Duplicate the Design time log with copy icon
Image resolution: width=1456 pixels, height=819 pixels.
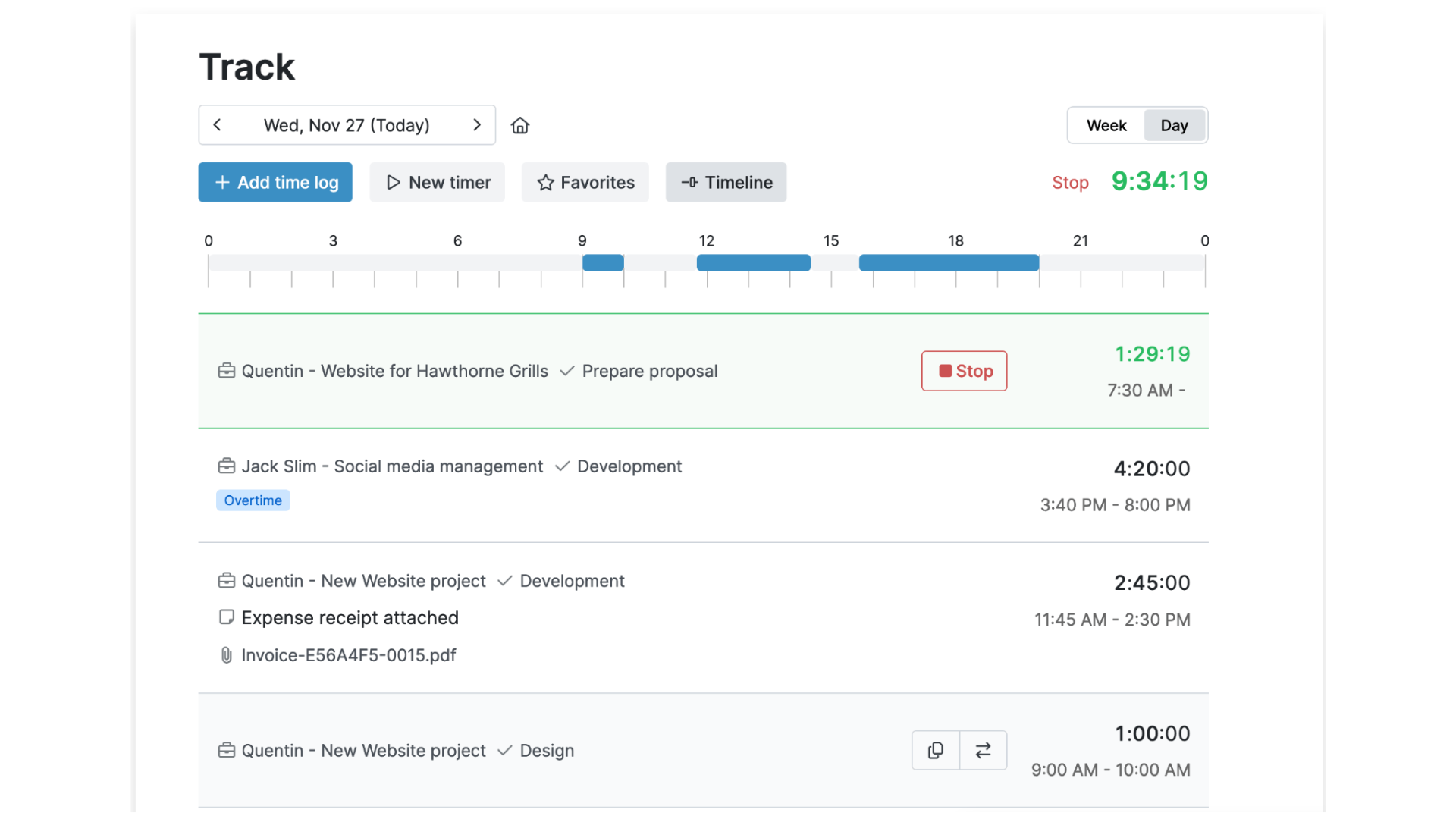pyautogui.click(x=936, y=751)
